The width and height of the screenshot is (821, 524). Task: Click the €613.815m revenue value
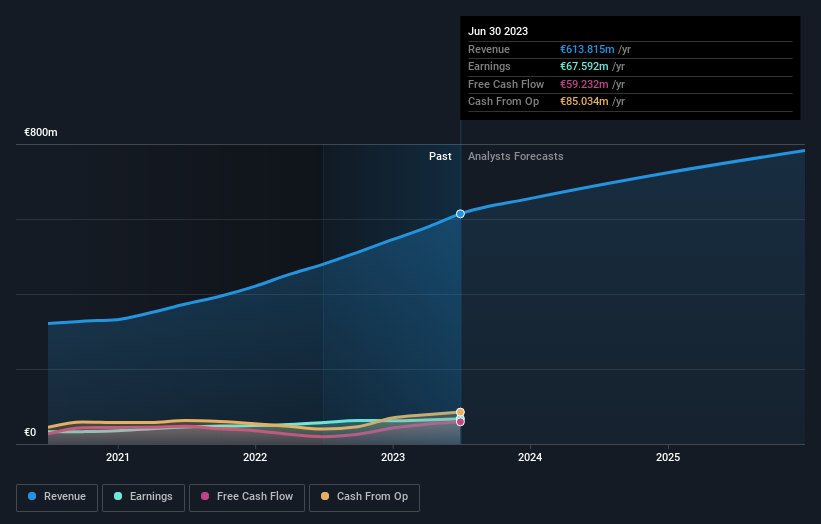click(587, 49)
